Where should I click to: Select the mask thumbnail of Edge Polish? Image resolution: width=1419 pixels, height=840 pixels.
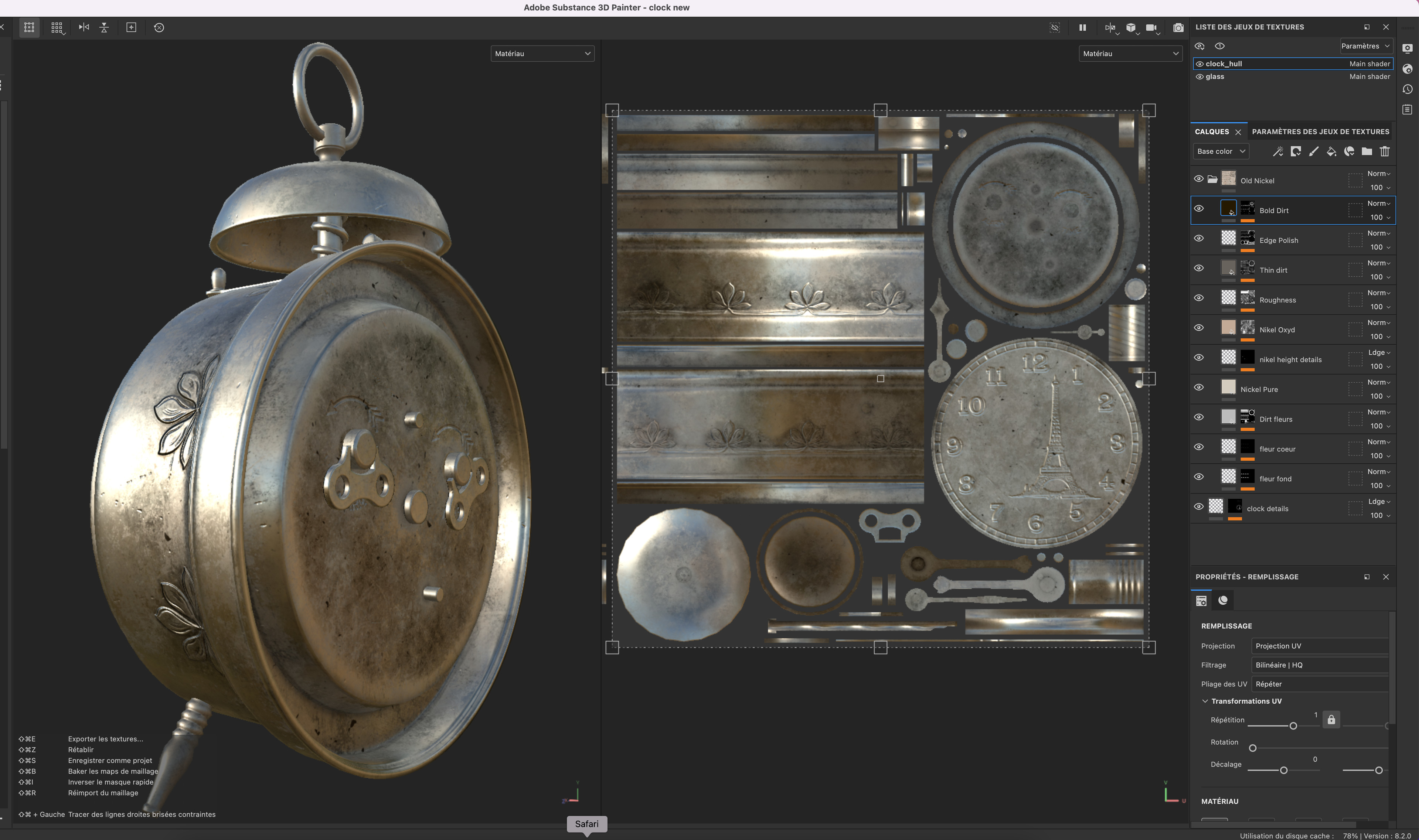[1248, 237]
